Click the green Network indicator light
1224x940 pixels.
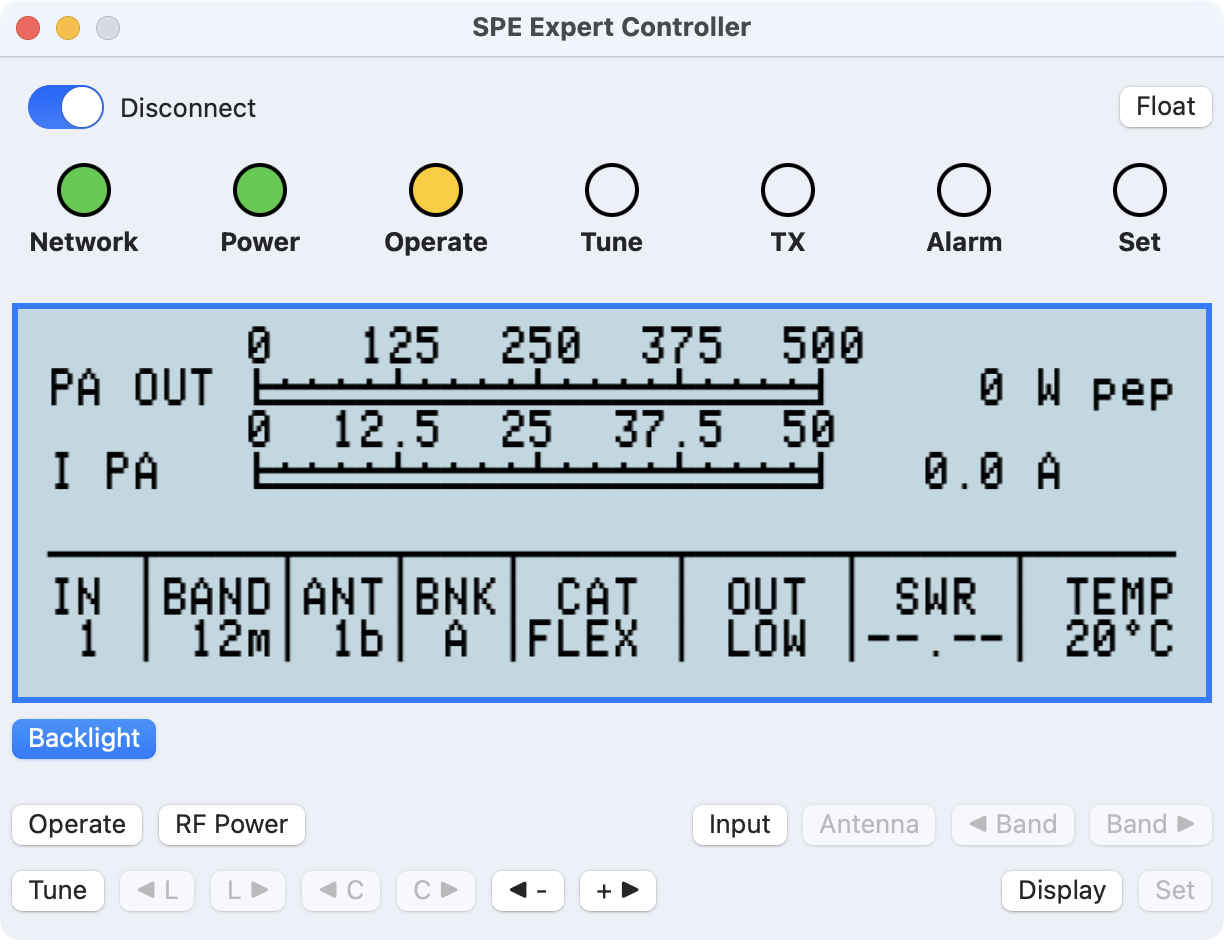tap(84, 190)
